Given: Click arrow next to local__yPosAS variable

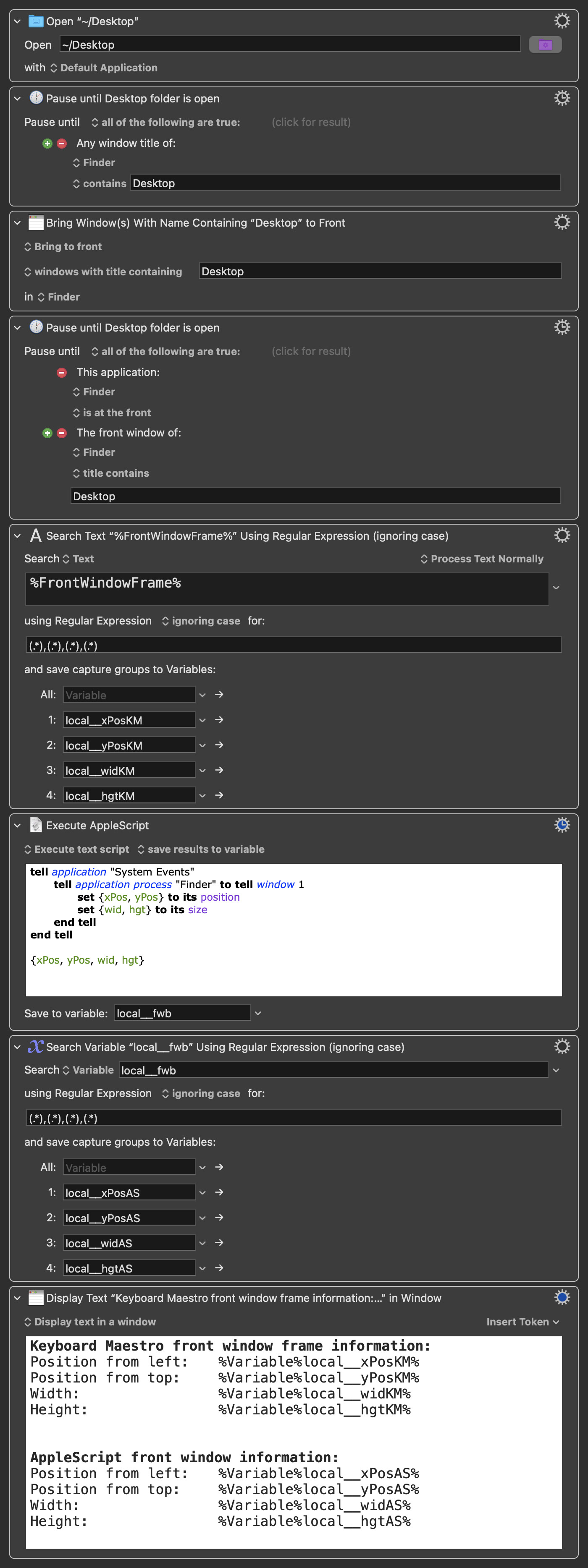Looking at the screenshot, I should click(219, 1218).
